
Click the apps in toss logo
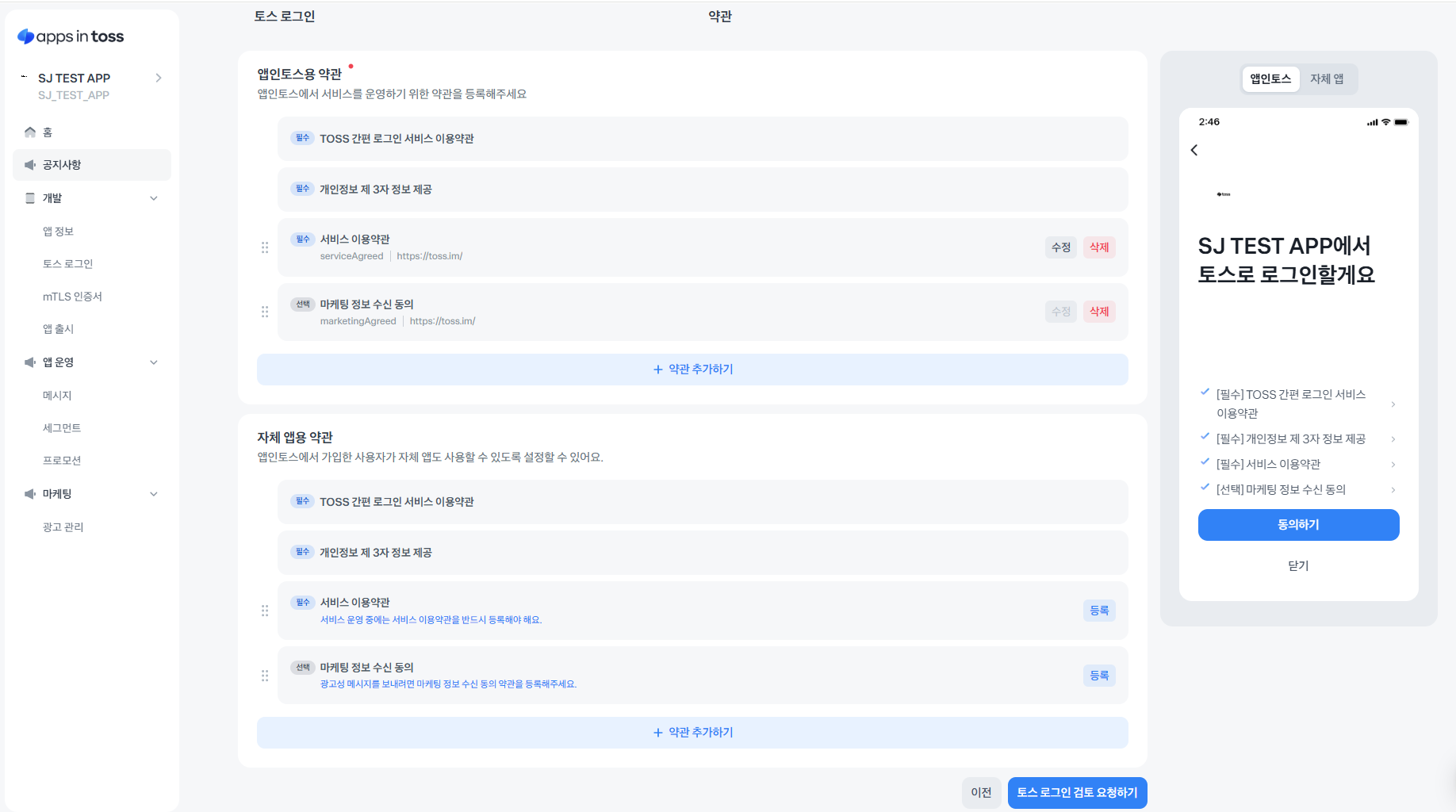pos(71,36)
